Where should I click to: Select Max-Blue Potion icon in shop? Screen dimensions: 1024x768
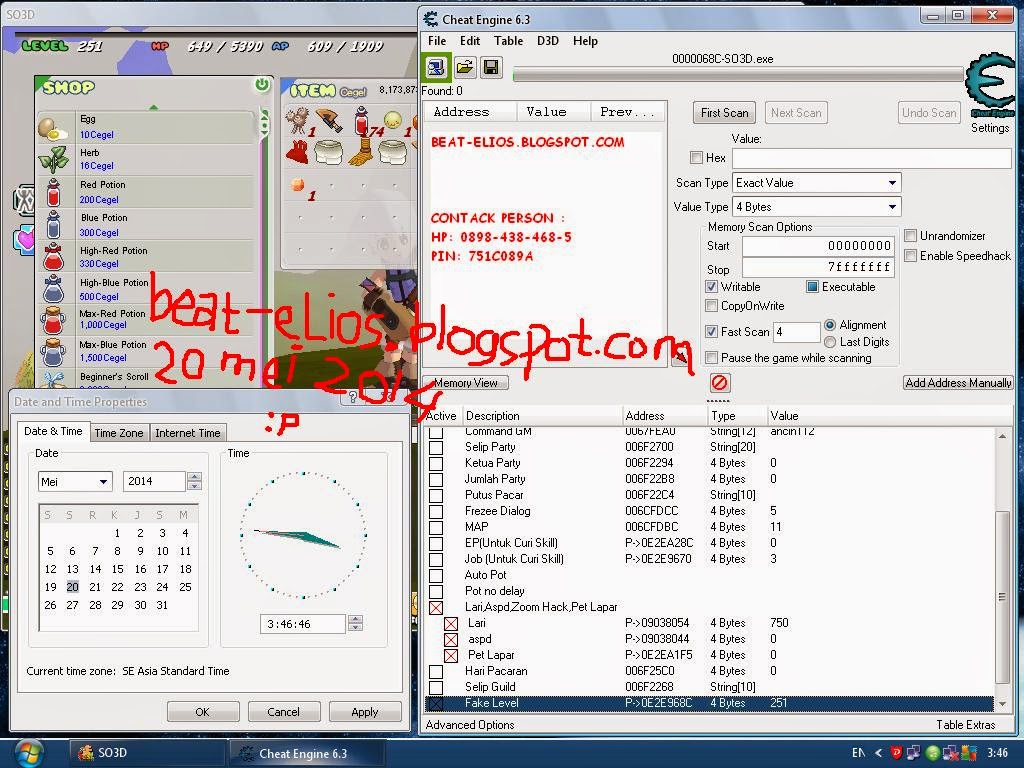click(54, 351)
